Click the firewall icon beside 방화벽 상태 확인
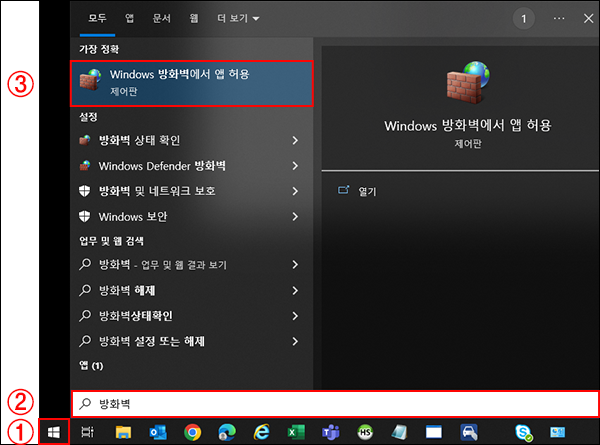This screenshot has width=600, height=445. coord(85,140)
